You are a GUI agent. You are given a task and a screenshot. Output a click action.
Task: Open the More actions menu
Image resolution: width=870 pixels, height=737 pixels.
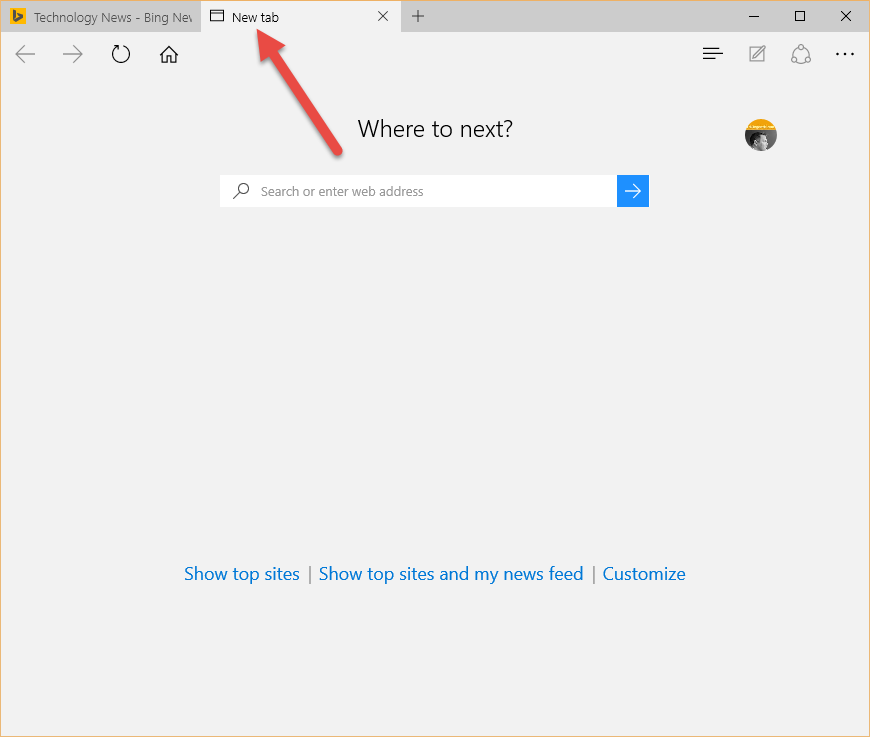click(845, 53)
